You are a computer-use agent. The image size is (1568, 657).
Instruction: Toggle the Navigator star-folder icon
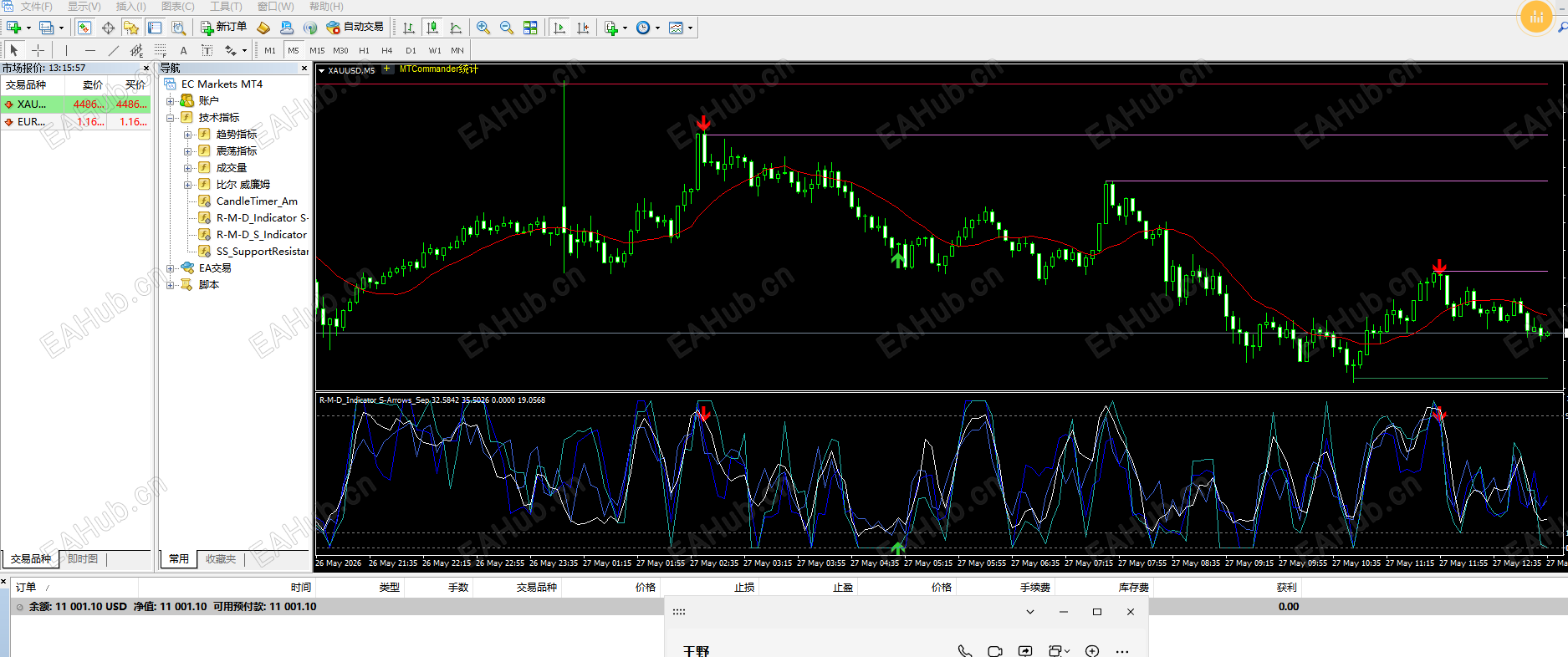point(131,28)
